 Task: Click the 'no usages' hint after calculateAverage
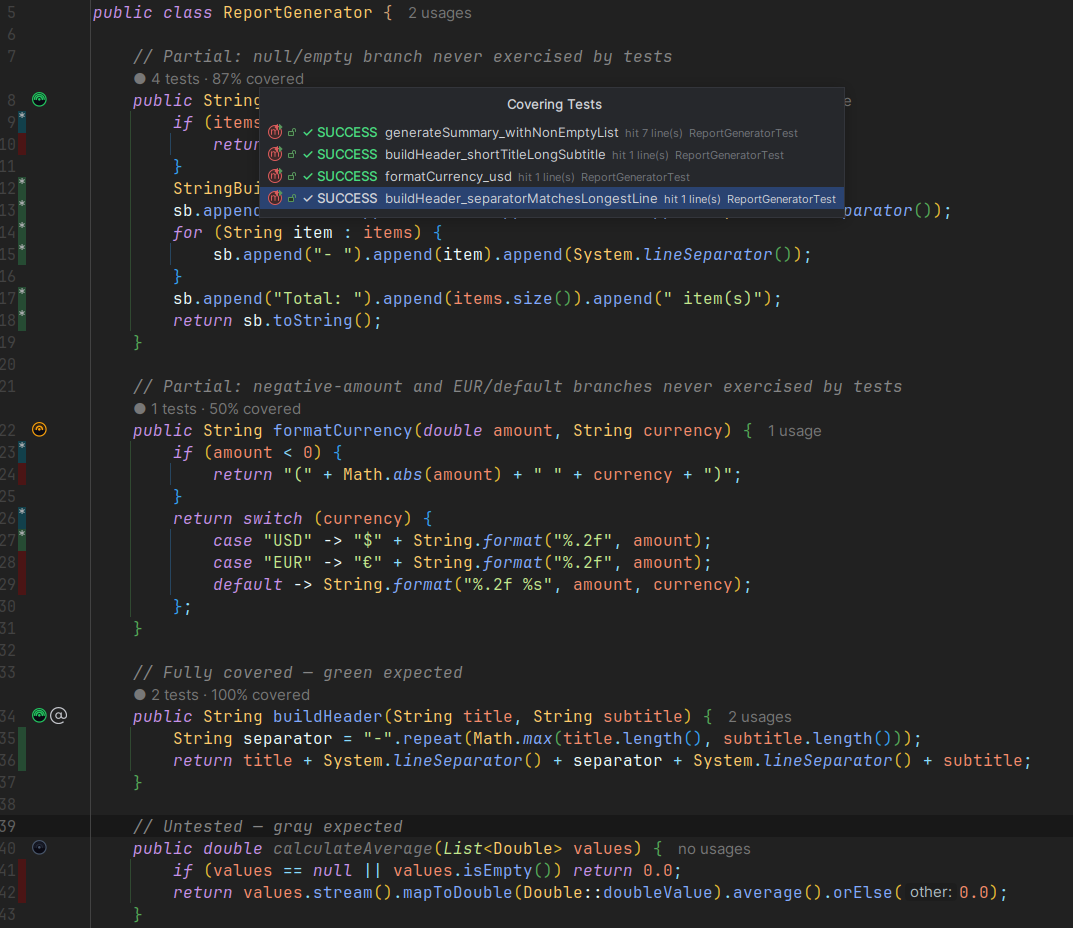[x=714, y=849]
